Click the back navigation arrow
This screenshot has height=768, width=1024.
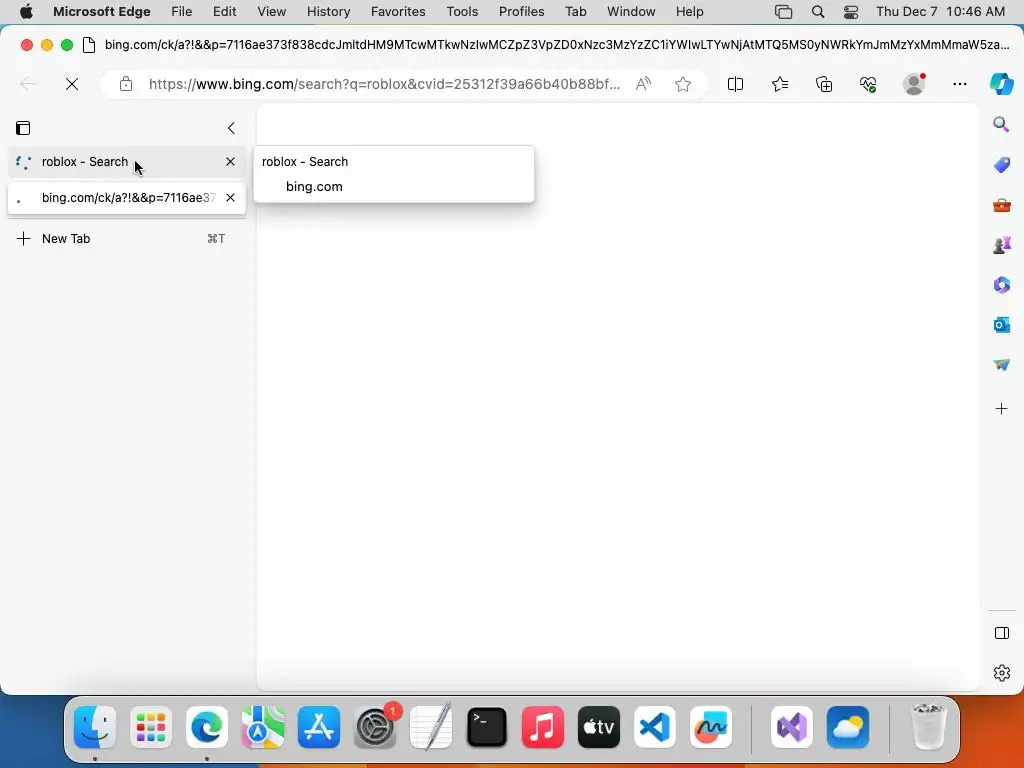click(27, 84)
